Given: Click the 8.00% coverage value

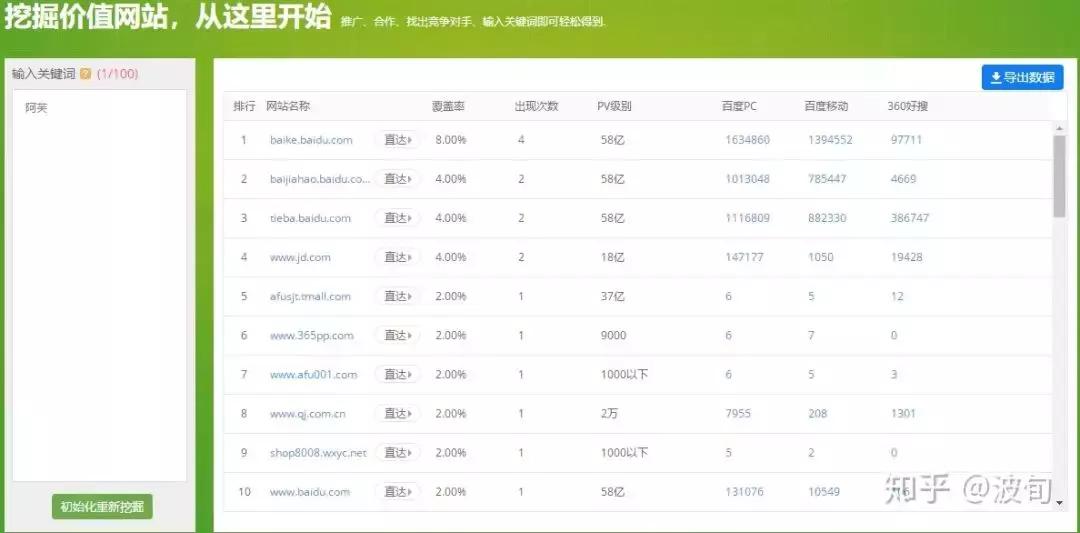Looking at the screenshot, I should [450, 140].
